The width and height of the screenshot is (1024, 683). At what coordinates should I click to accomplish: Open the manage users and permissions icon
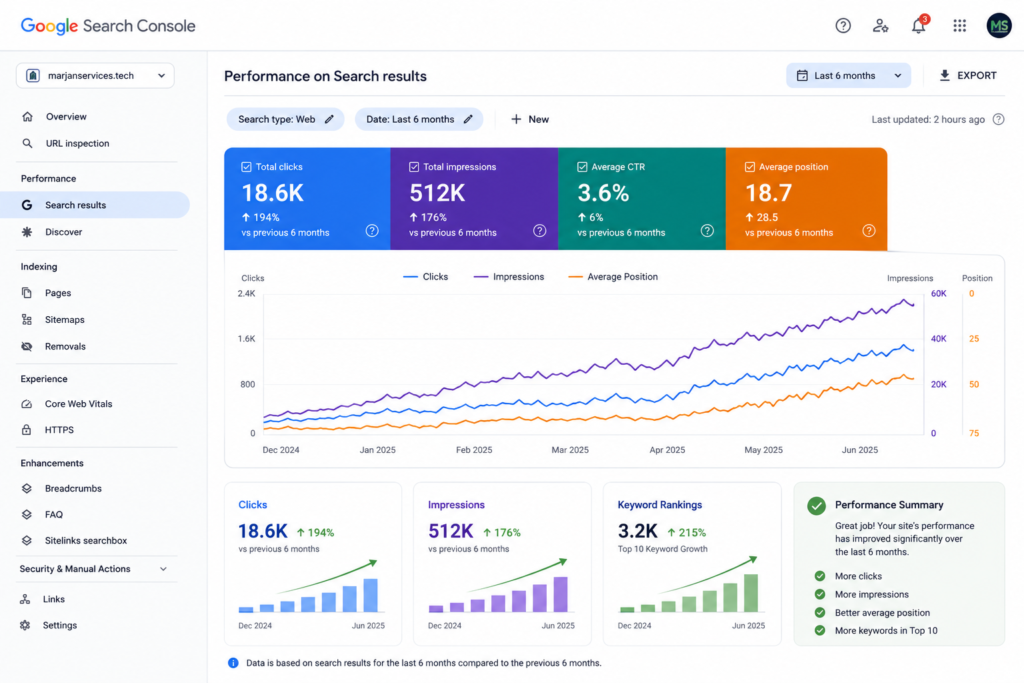[x=880, y=25]
